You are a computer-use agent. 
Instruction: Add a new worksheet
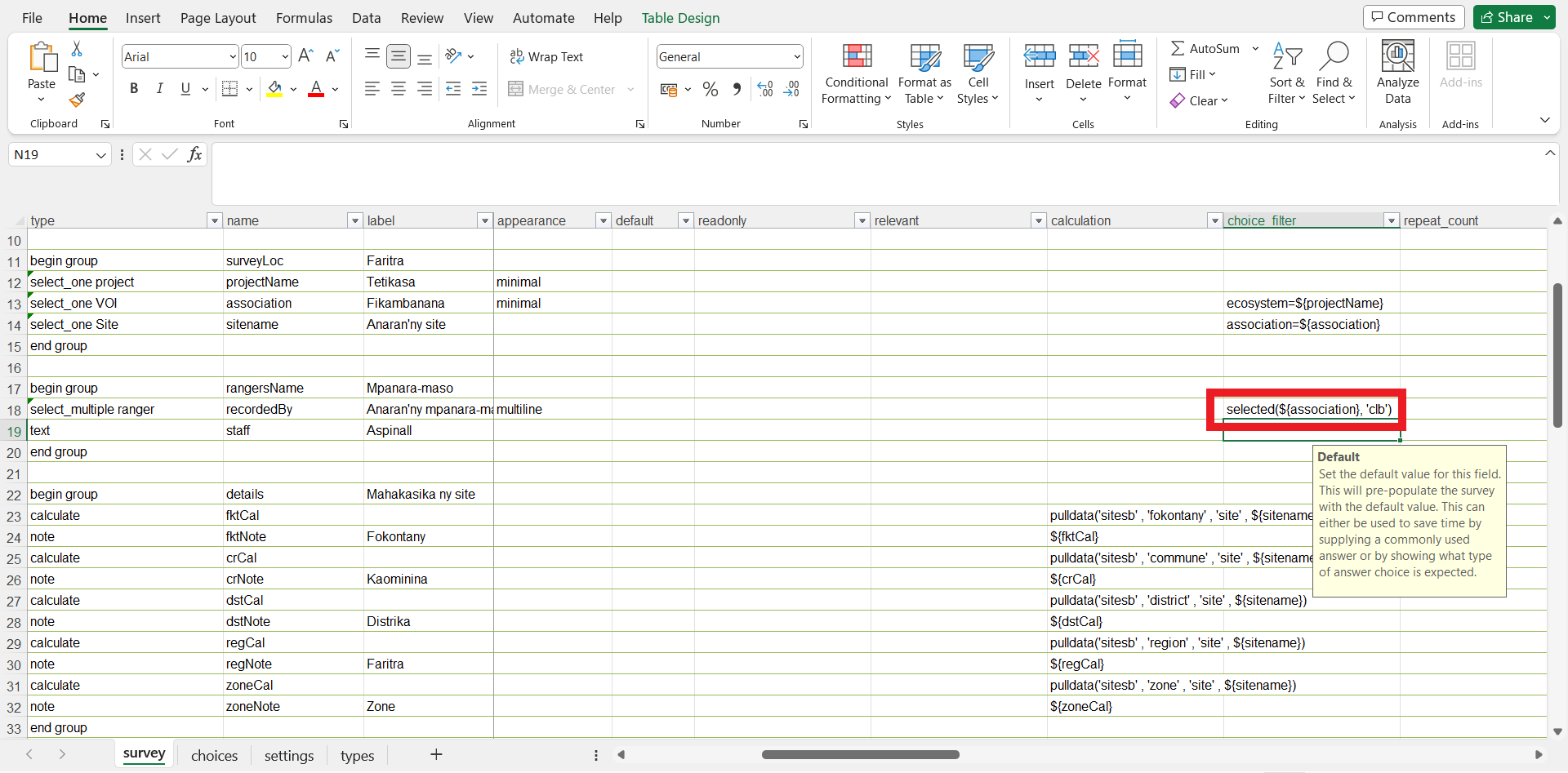tap(436, 755)
